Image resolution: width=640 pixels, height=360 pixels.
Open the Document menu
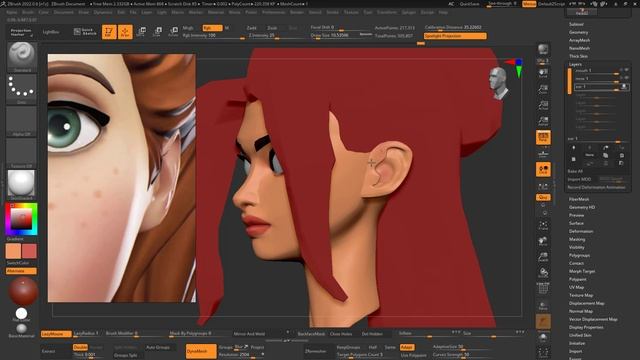click(x=64, y=12)
